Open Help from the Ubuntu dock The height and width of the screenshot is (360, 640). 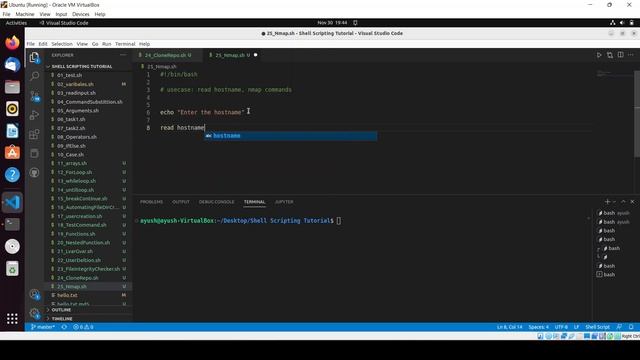tap(12, 175)
